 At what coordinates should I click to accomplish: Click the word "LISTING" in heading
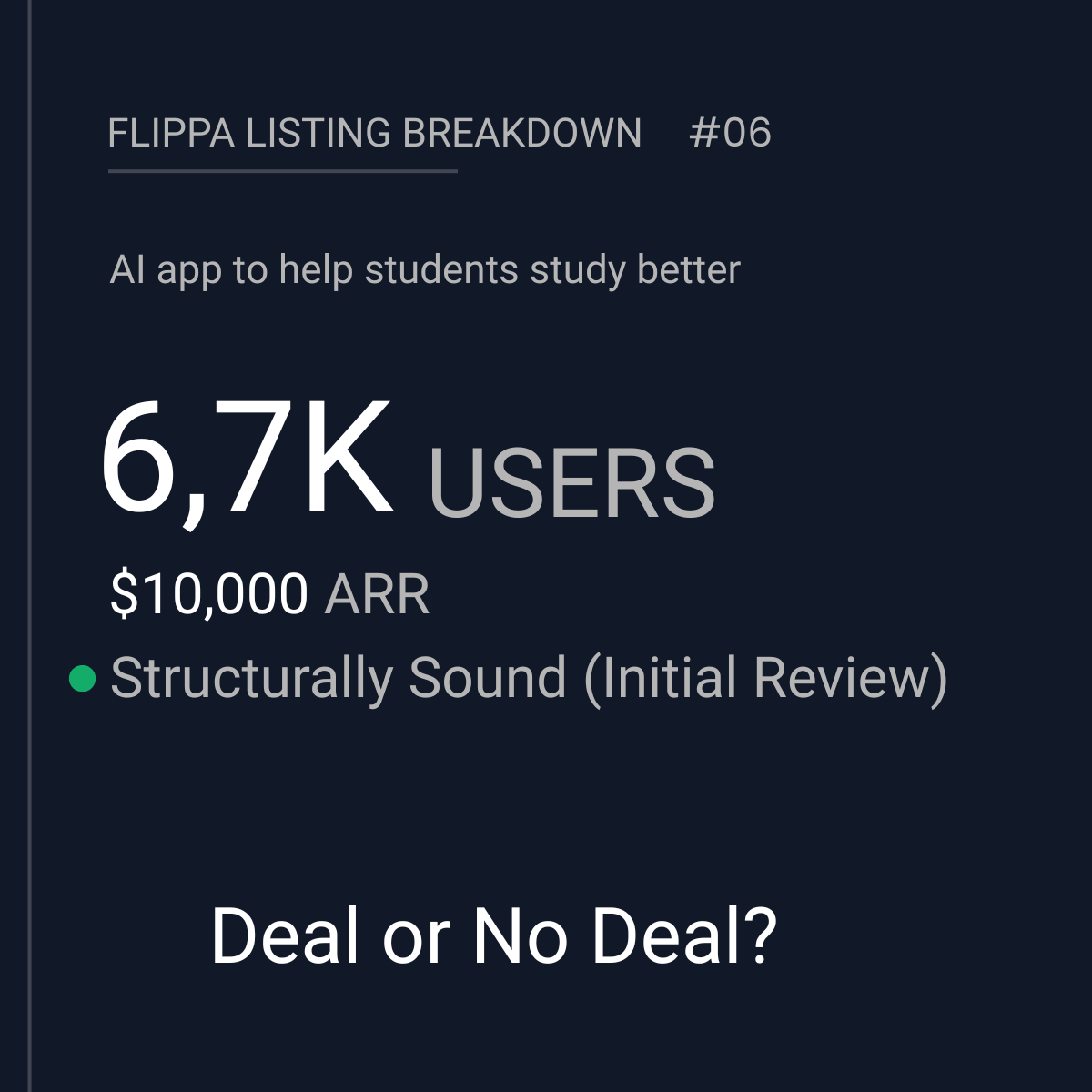pyautogui.click(x=318, y=133)
